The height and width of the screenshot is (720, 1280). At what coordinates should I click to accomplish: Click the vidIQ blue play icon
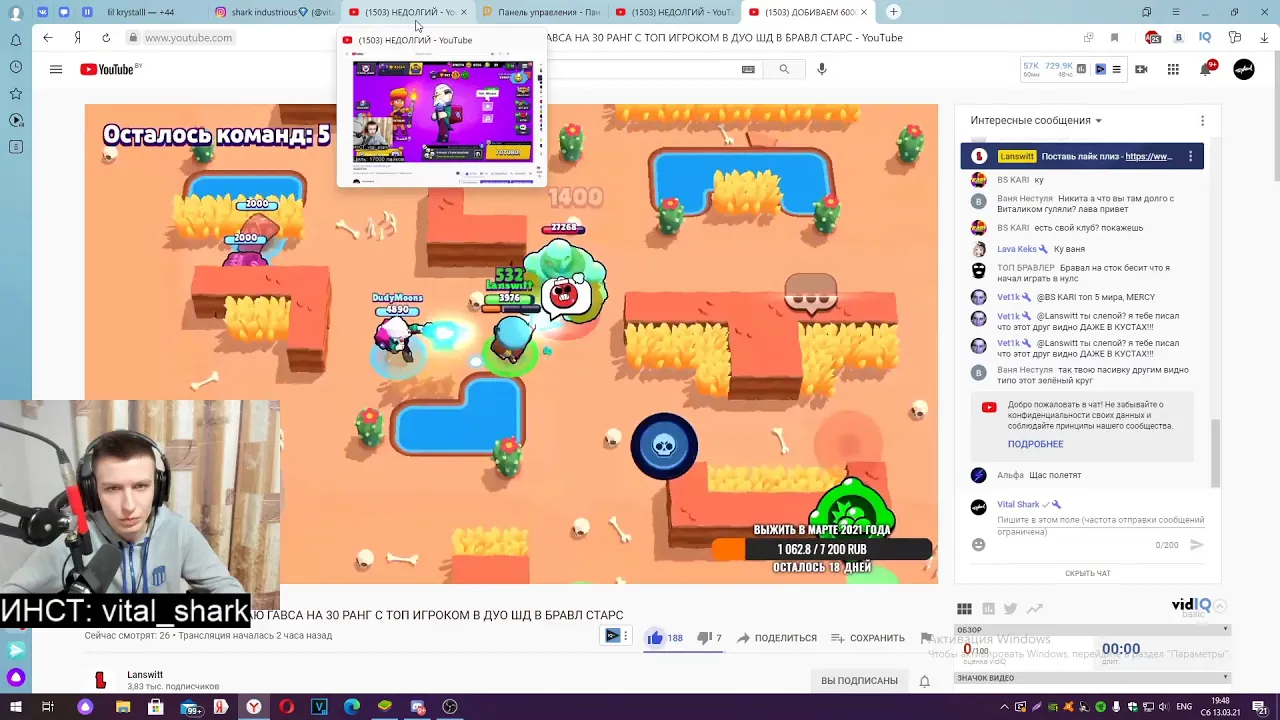(x=1100, y=69)
